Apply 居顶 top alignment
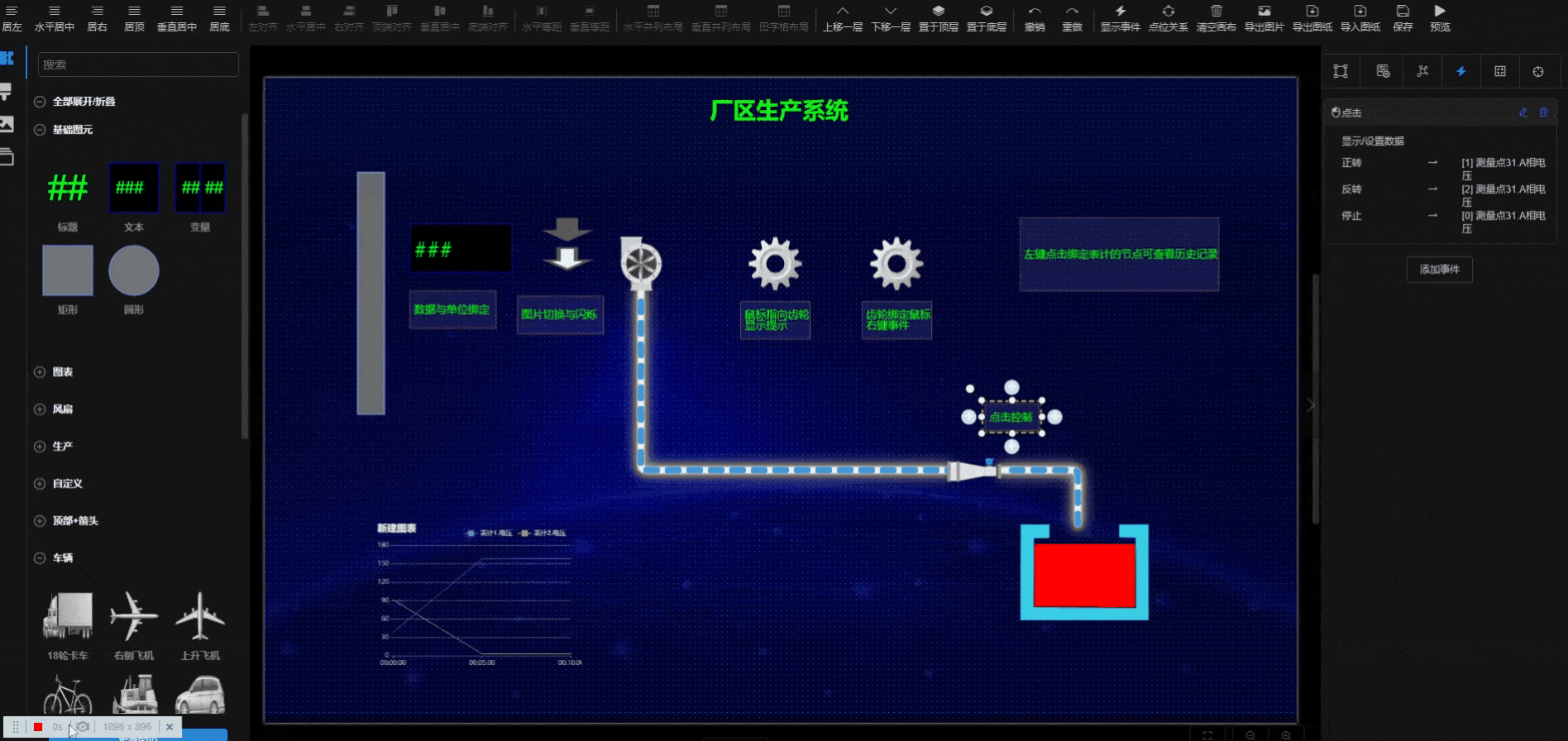The image size is (1568, 741). pyautogui.click(x=134, y=18)
